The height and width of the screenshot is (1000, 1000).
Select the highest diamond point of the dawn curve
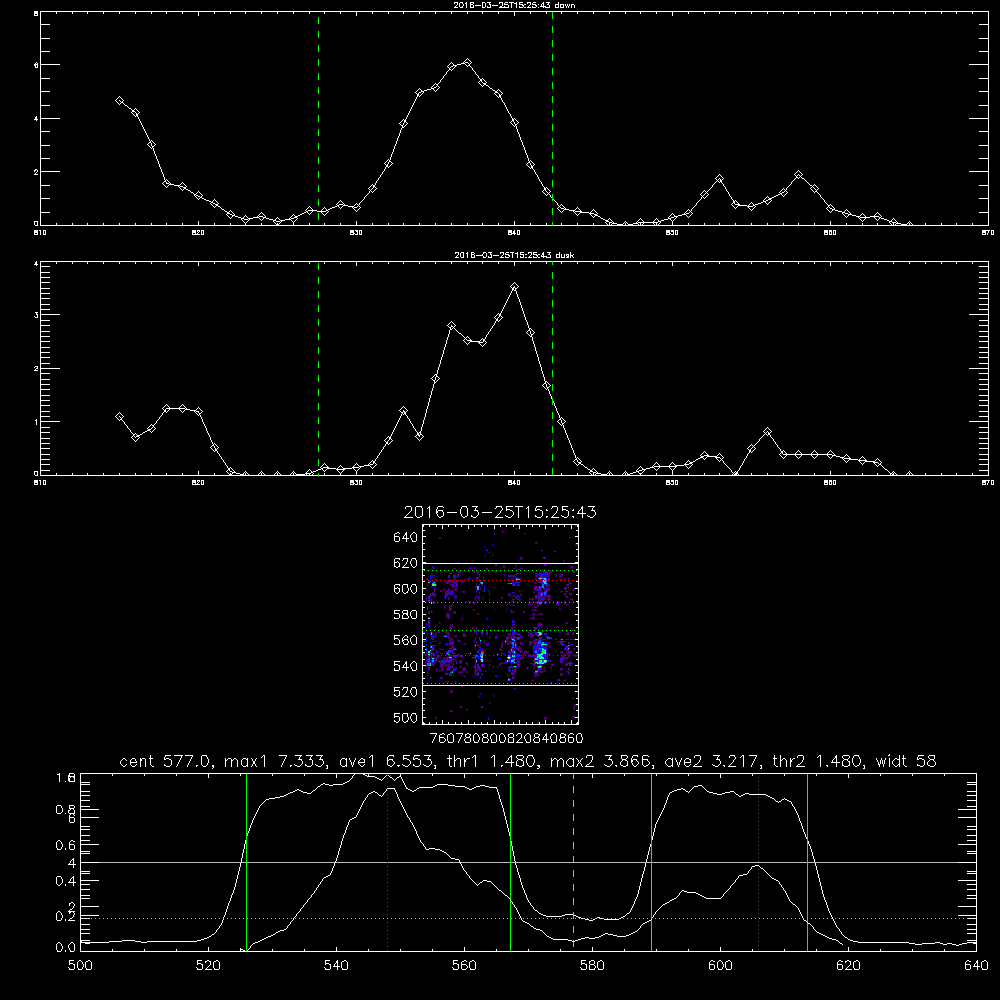pos(467,62)
